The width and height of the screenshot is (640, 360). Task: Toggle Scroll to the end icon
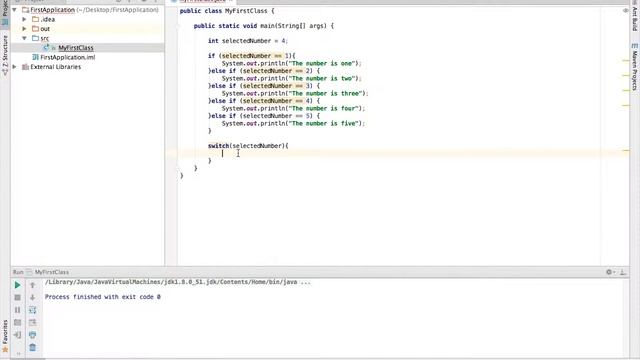33,322
